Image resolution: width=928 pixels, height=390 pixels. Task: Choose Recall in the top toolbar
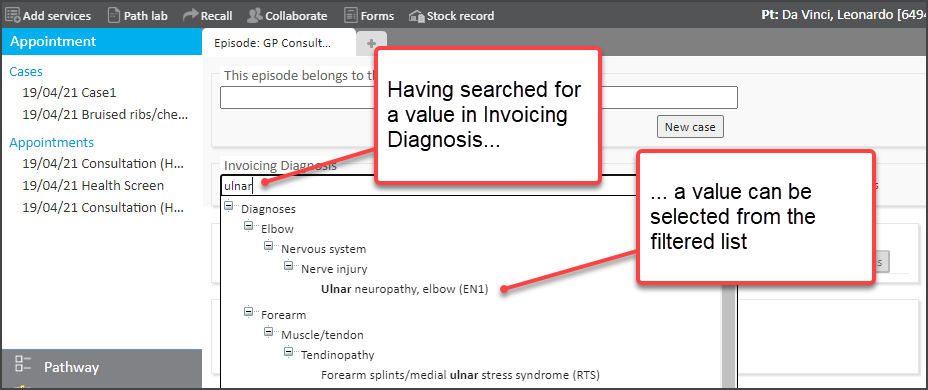216,16
